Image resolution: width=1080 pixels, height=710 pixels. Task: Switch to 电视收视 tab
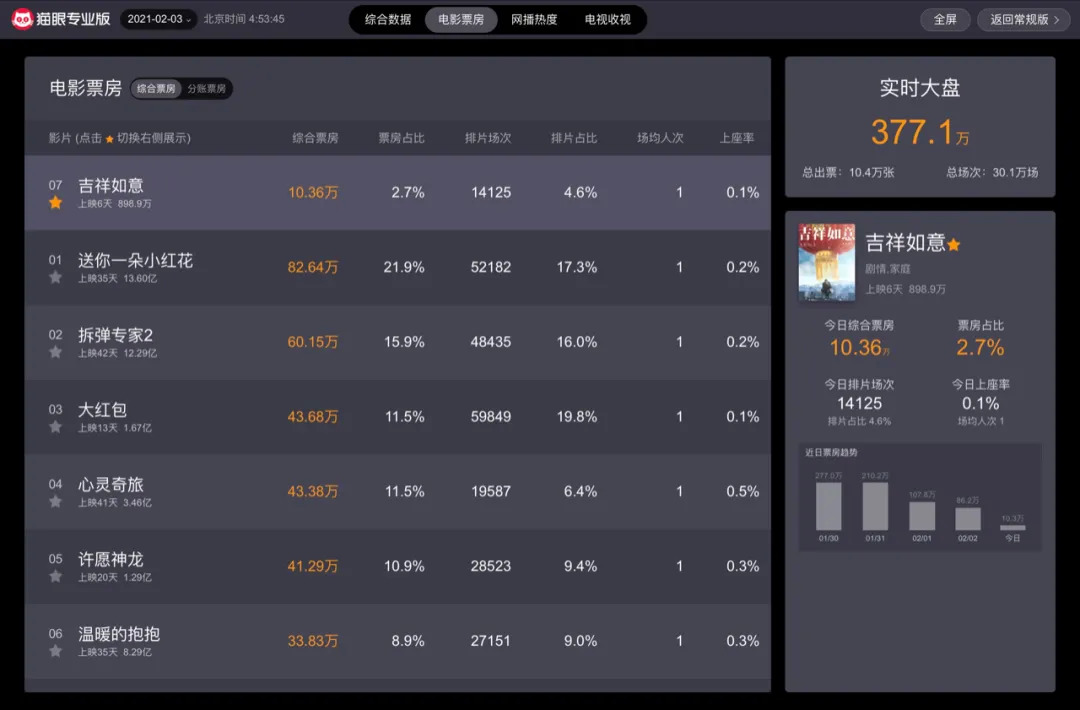point(608,19)
